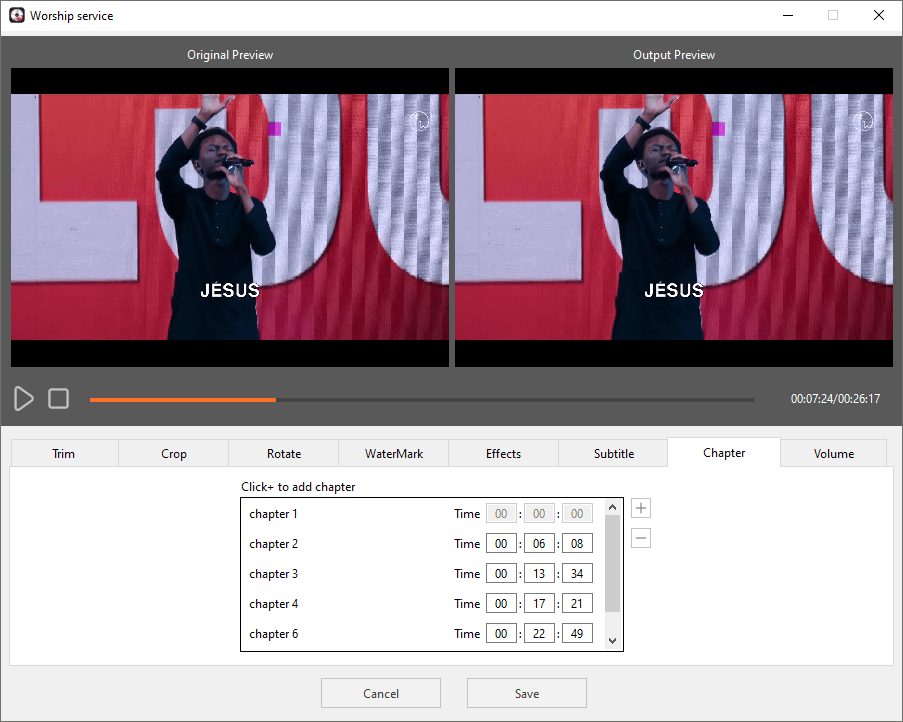Save the chapter changes
This screenshot has width=903, height=722.
526,692
